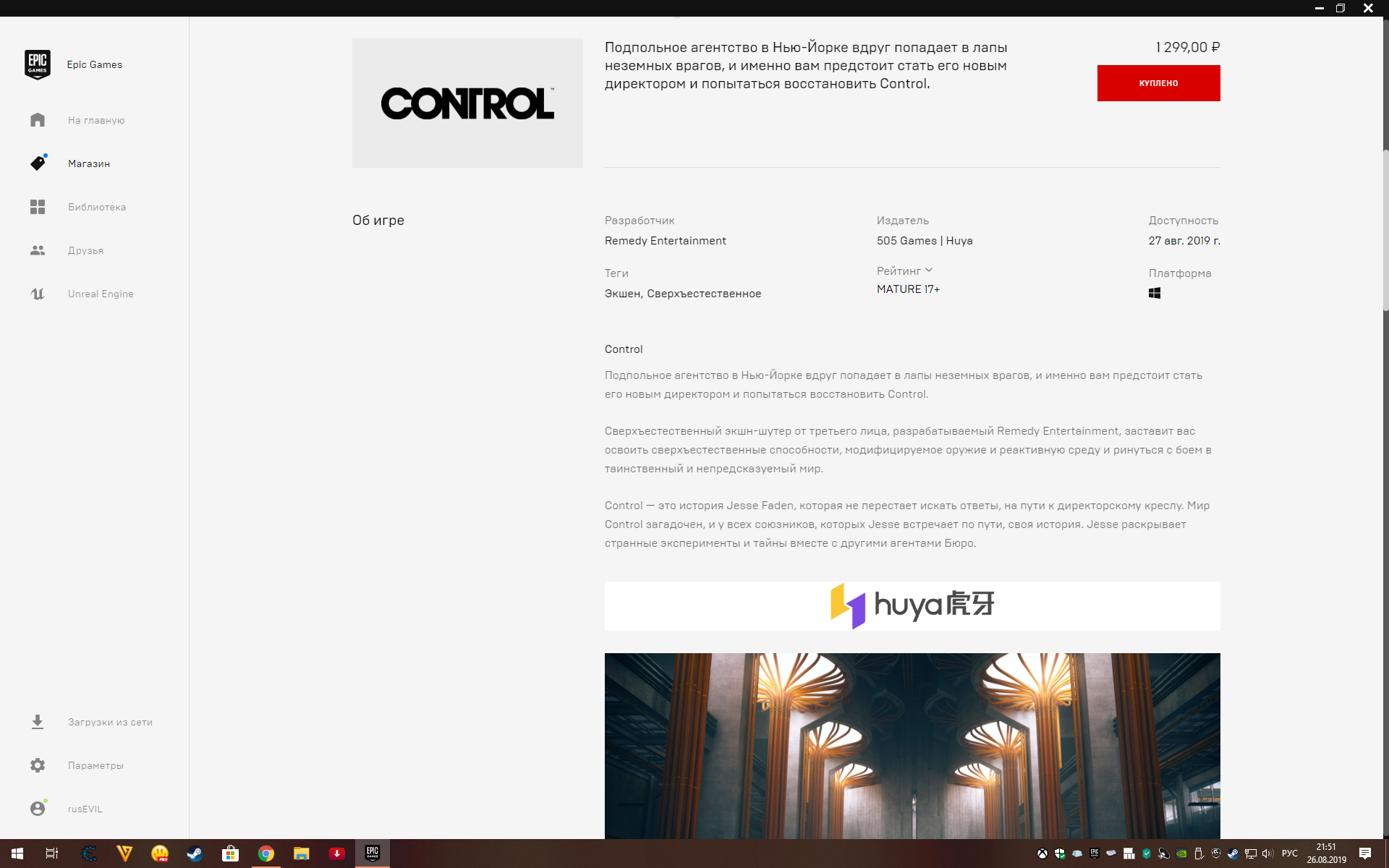Click the Control game screenshot
This screenshot has height=868, width=1389.
click(912, 745)
